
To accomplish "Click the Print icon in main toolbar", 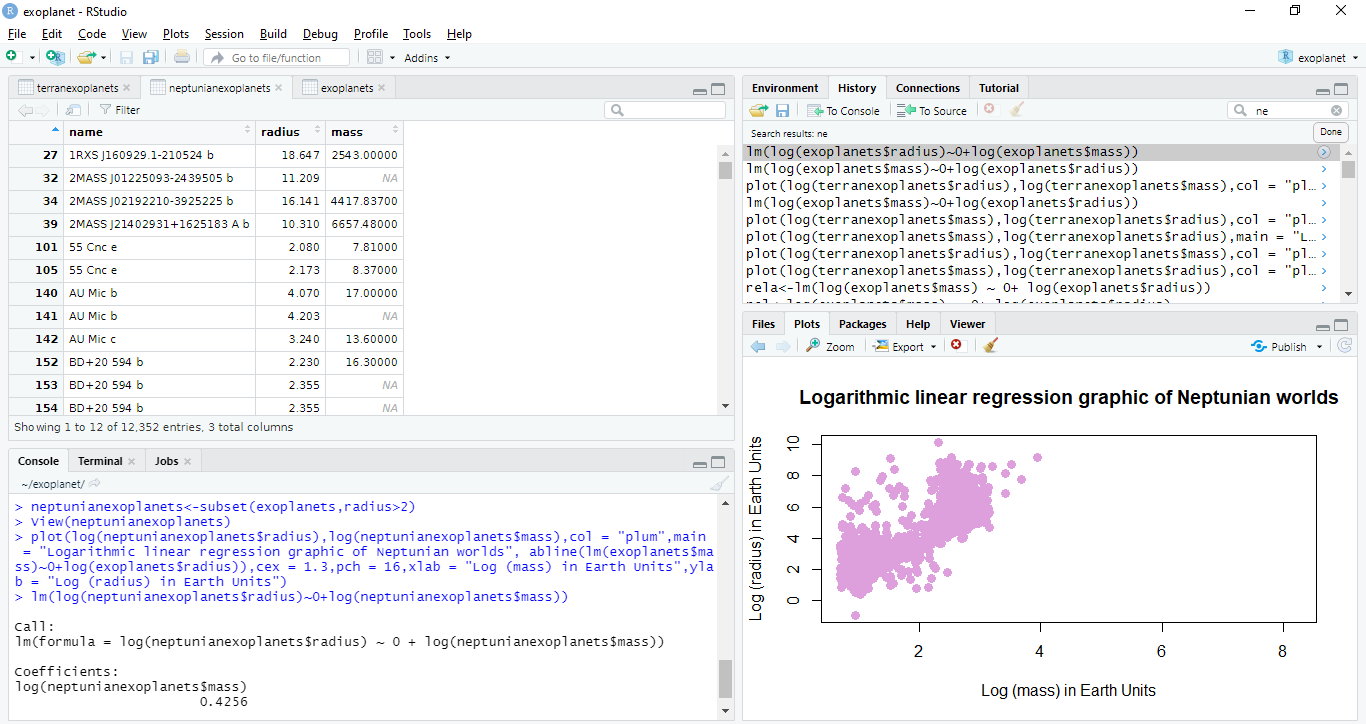I will [x=181, y=57].
